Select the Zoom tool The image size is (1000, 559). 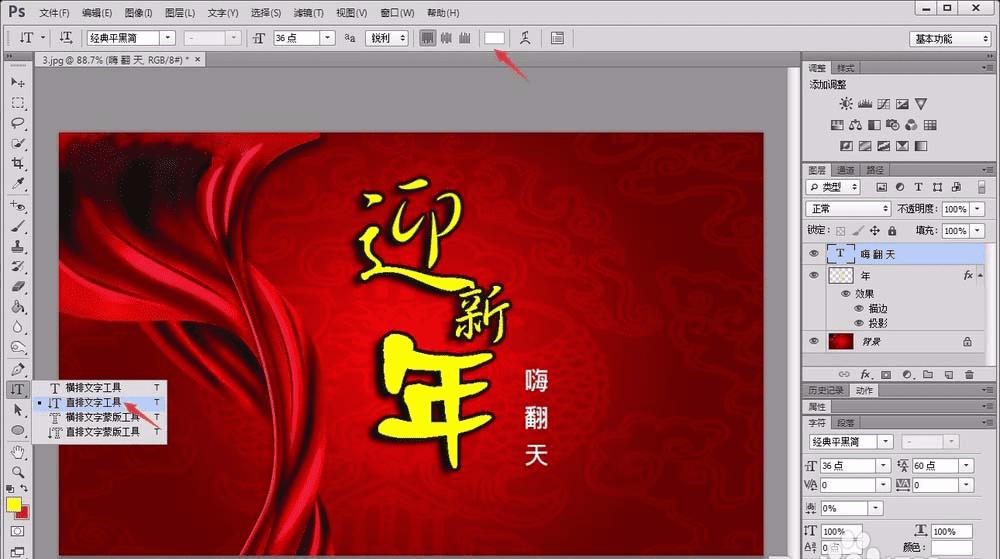17,472
